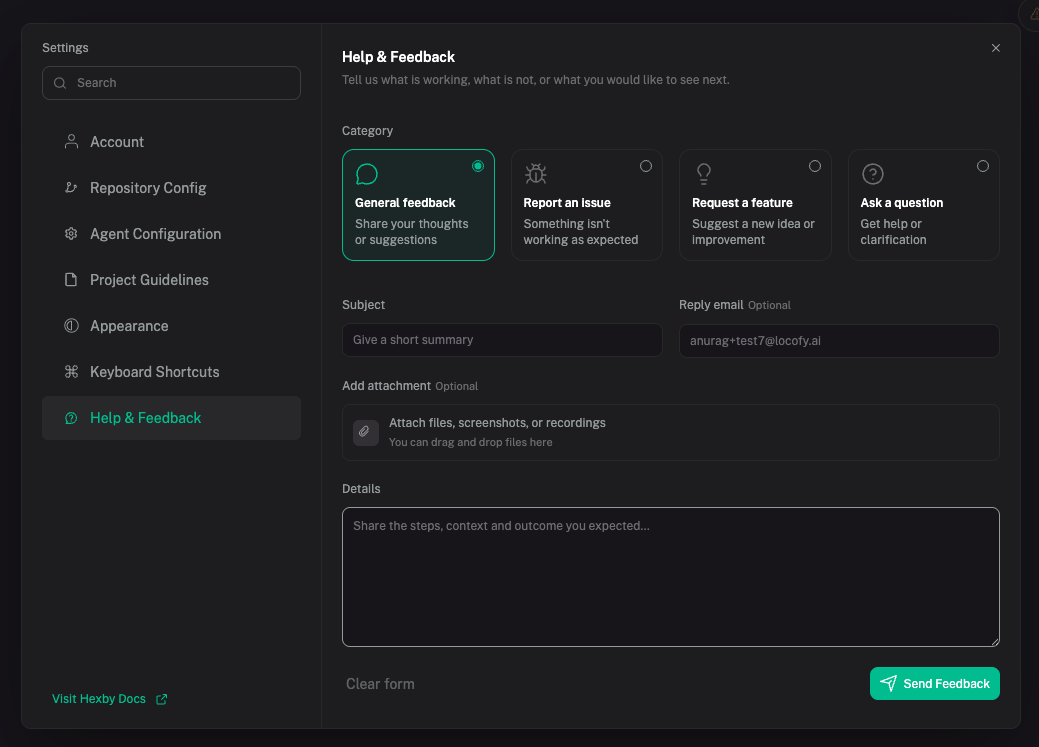Open the Visit Hexby Docs link
This screenshot has width=1039, height=747.
[x=109, y=699]
